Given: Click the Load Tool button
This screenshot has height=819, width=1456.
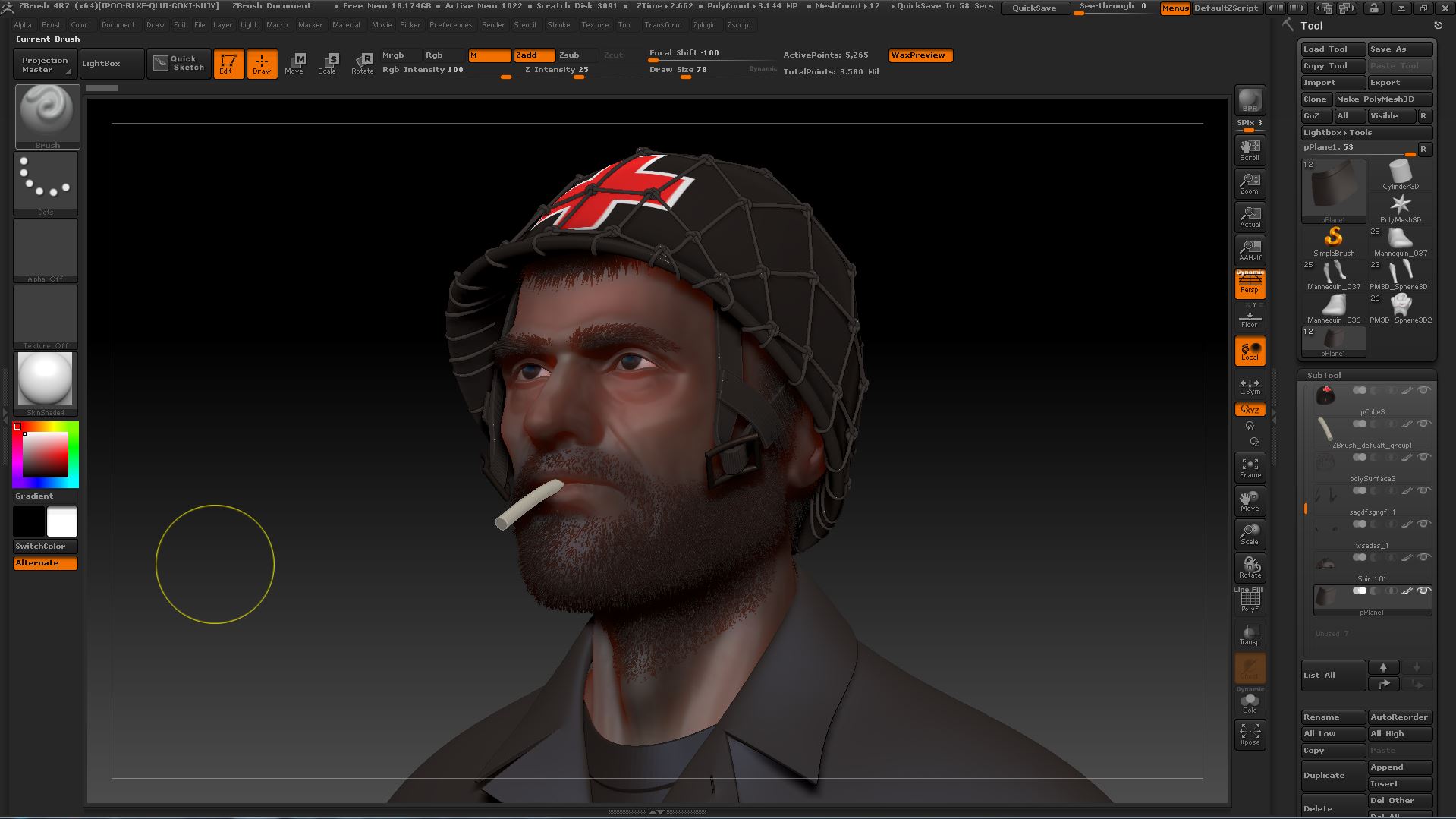Looking at the screenshot, I should (1332, 49).
